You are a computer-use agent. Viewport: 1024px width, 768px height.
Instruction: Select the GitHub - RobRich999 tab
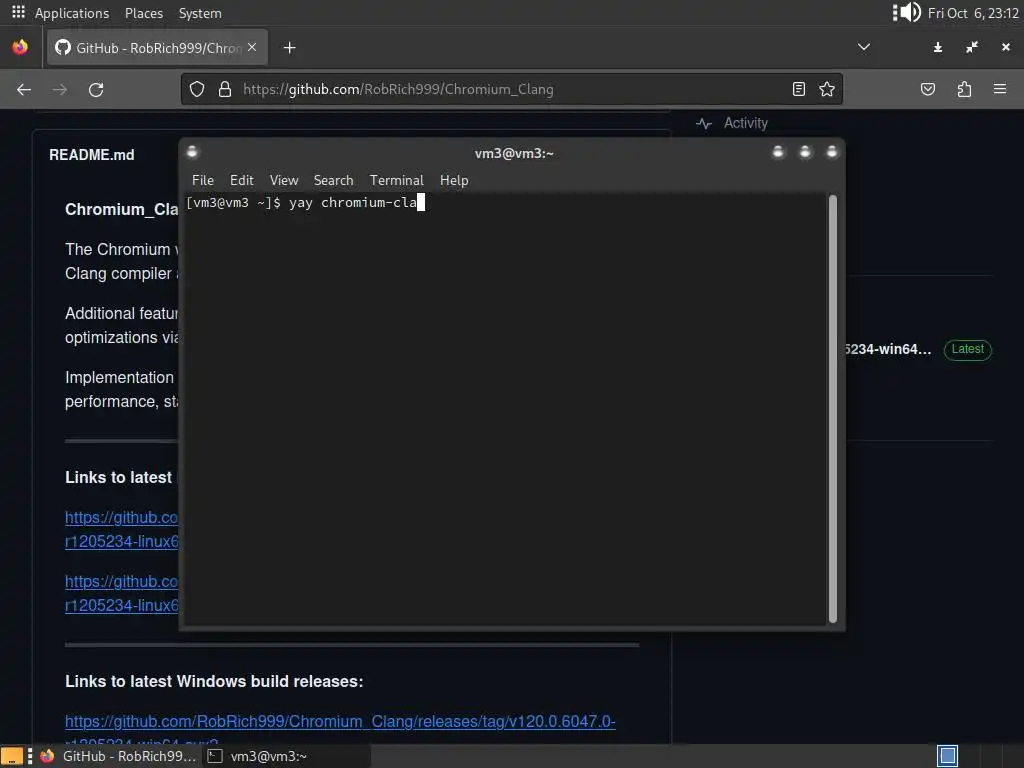click(157, 47)
